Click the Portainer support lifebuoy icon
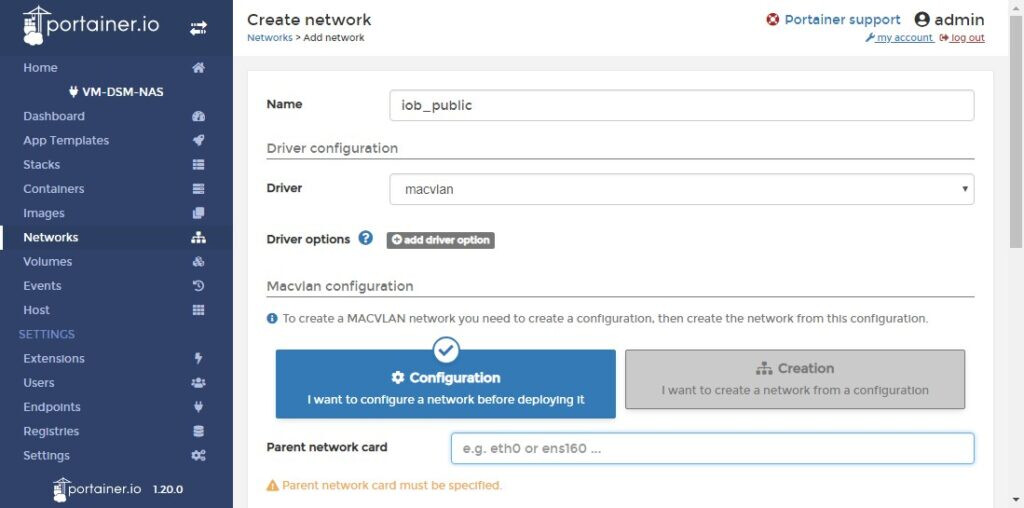 point(773,20)
